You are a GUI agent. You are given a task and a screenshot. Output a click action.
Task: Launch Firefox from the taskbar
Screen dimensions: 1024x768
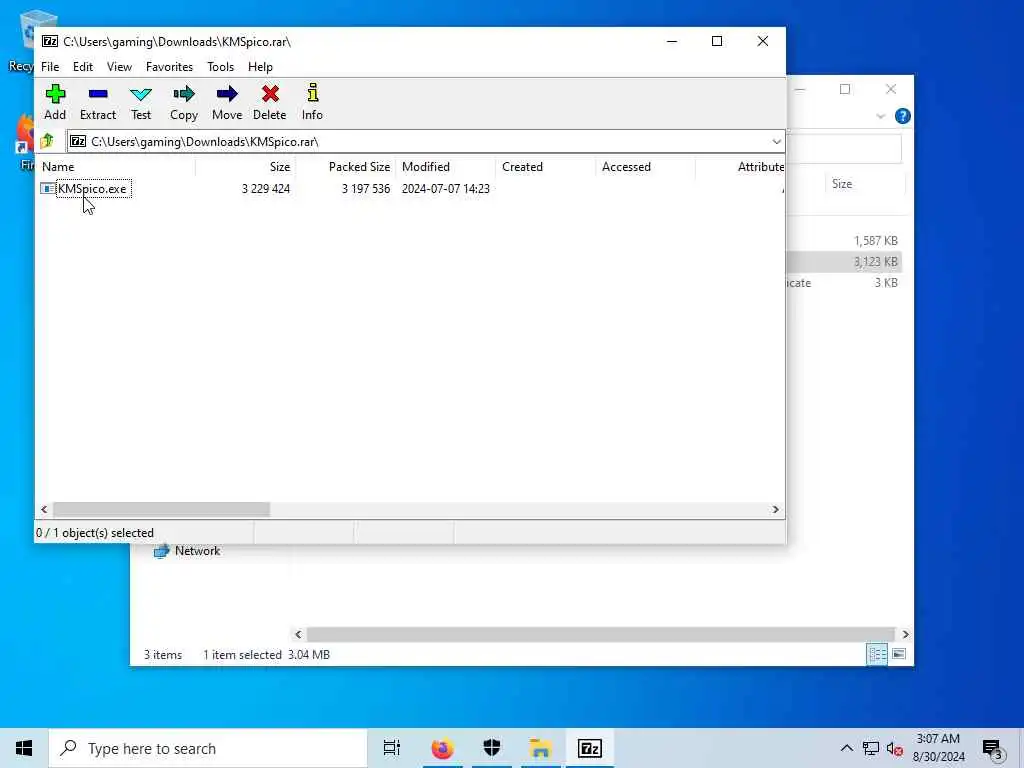tap(442, 748)
